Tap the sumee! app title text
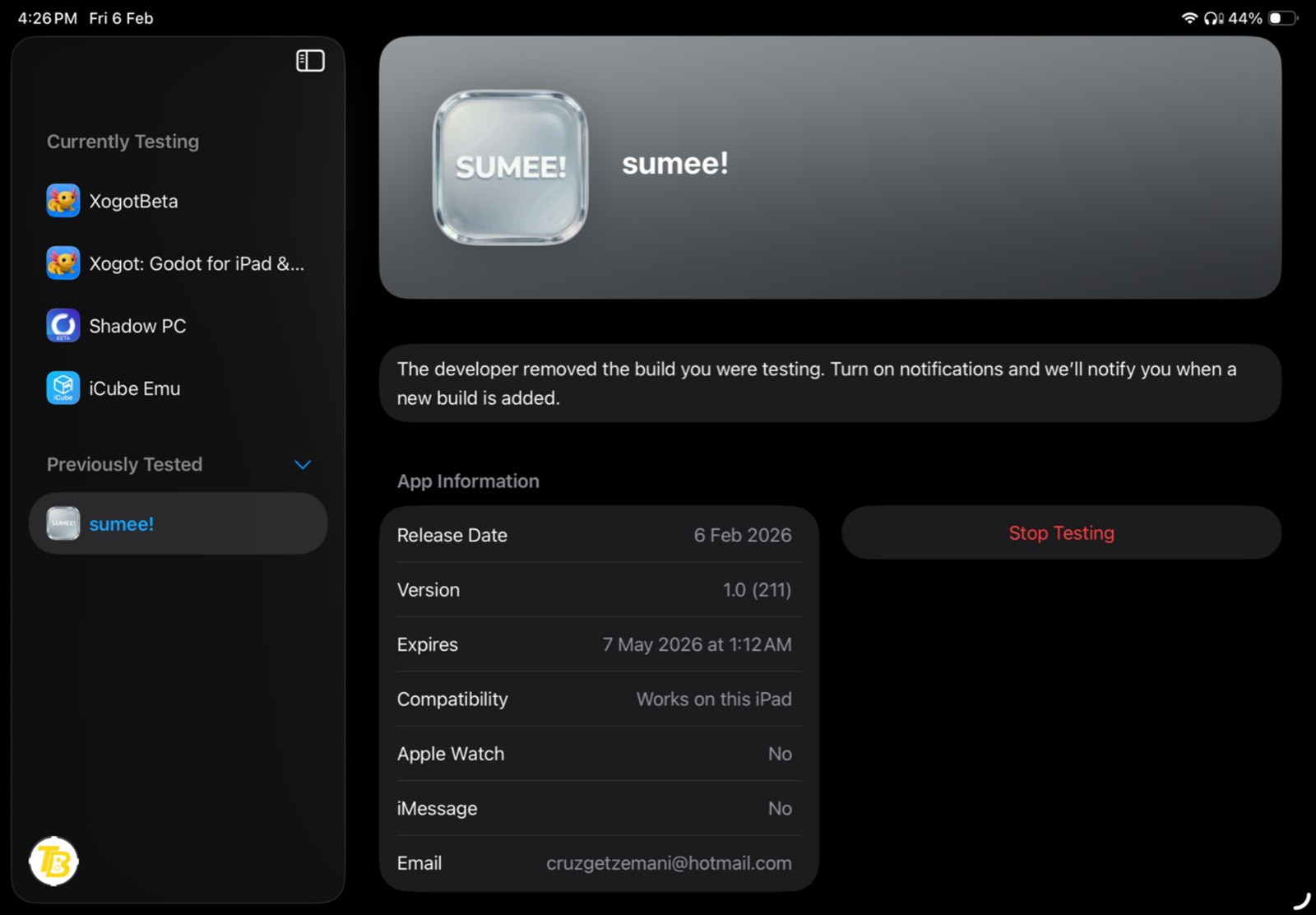The image size is (1316, 915). [x=675, y=163]
